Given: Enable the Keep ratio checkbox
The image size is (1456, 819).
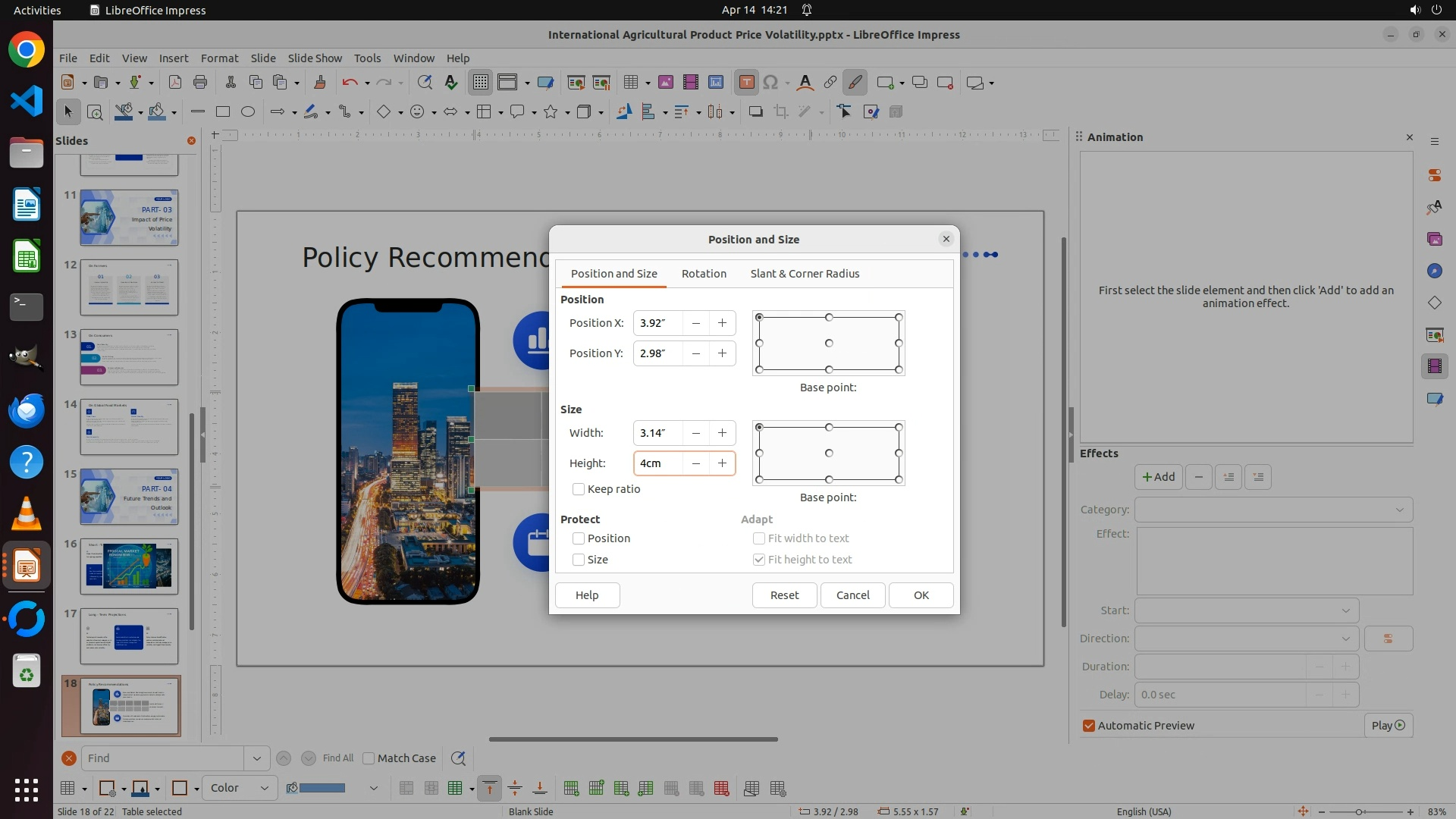Looking at the screenshot, I should click(579, 489).
